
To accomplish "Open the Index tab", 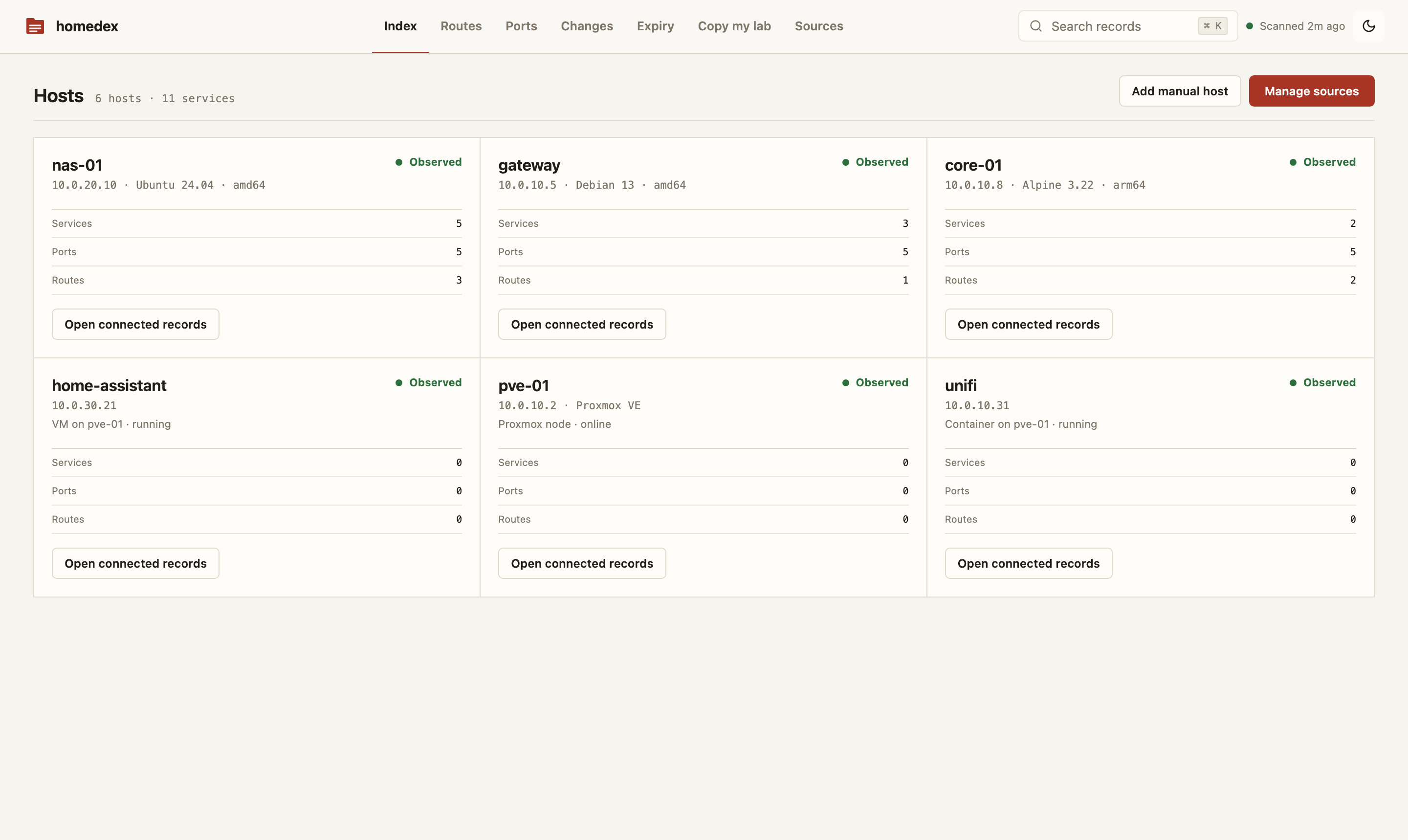I will point(400,26).
